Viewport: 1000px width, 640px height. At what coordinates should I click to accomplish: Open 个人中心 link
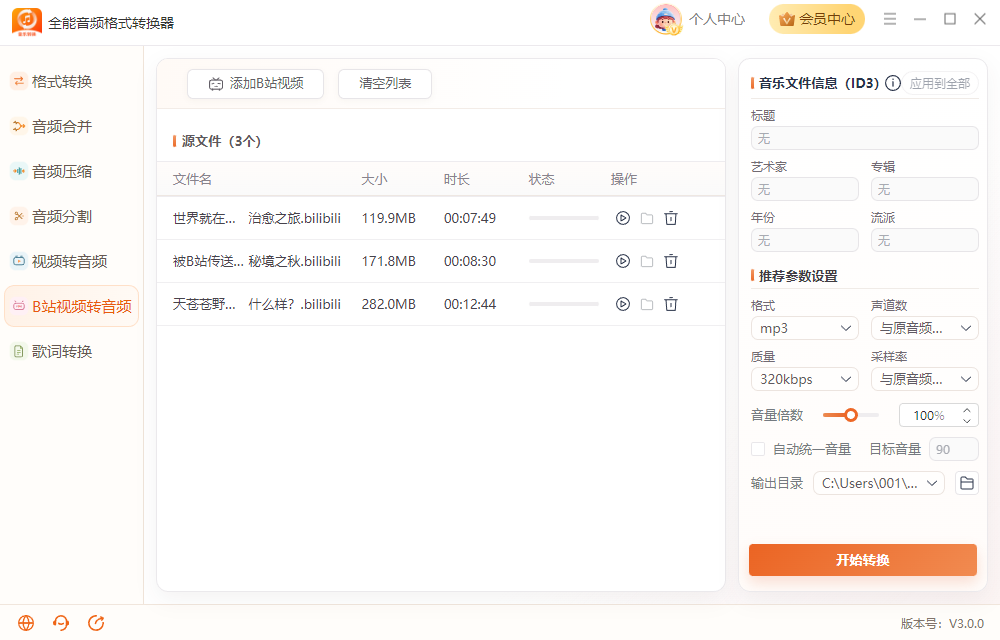717,19
